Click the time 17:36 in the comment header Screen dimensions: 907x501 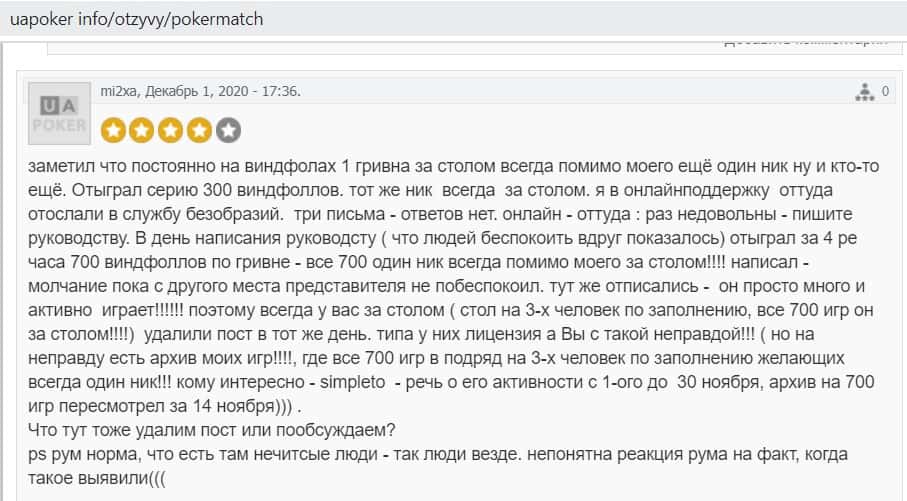click(281, 91)
